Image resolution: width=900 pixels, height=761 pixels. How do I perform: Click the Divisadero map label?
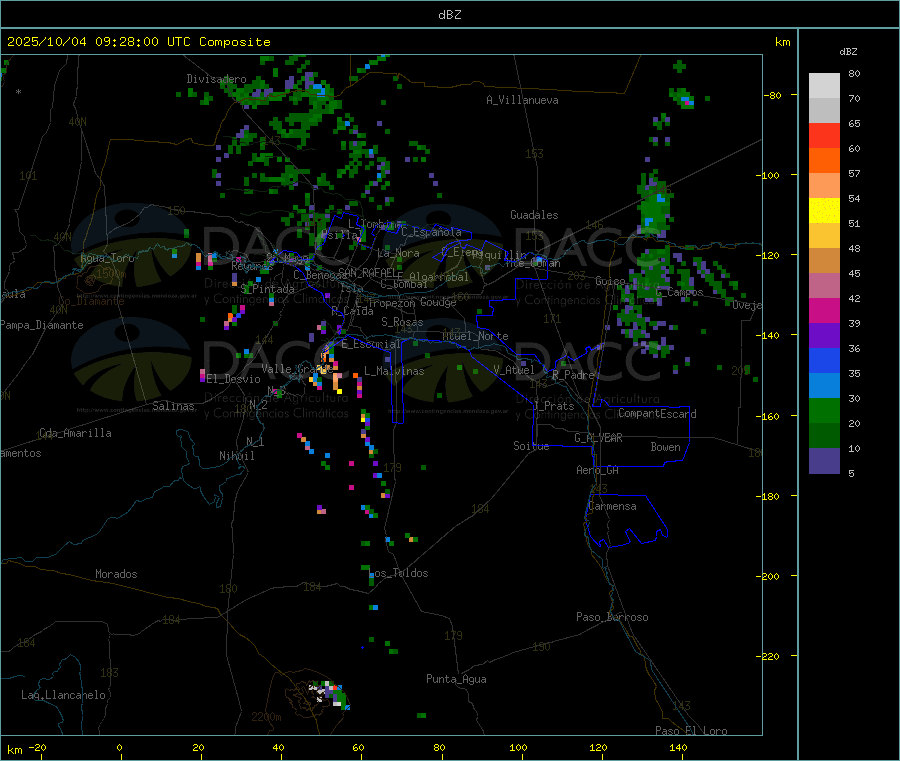(216, 79)
